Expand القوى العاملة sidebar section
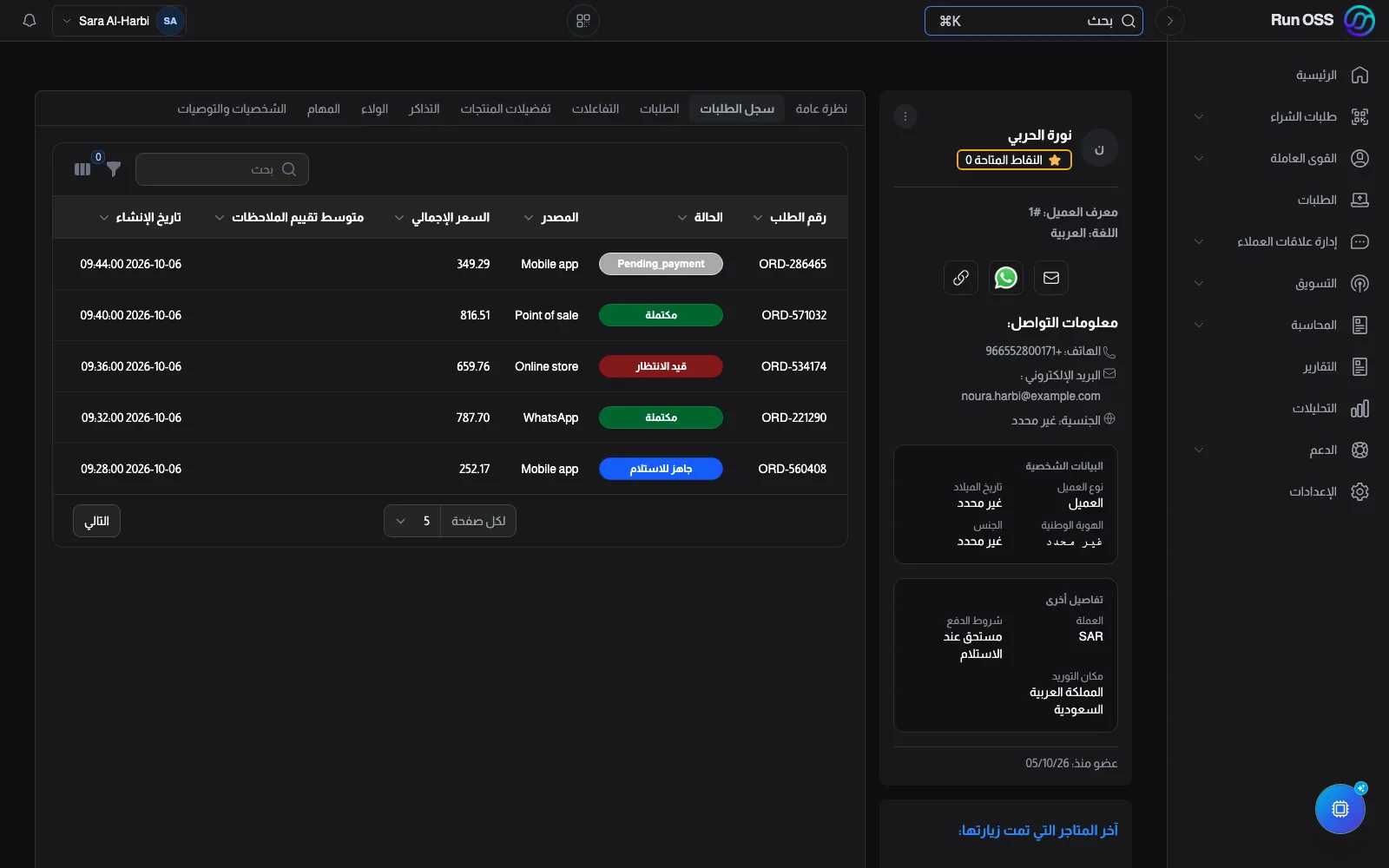 1199,159
